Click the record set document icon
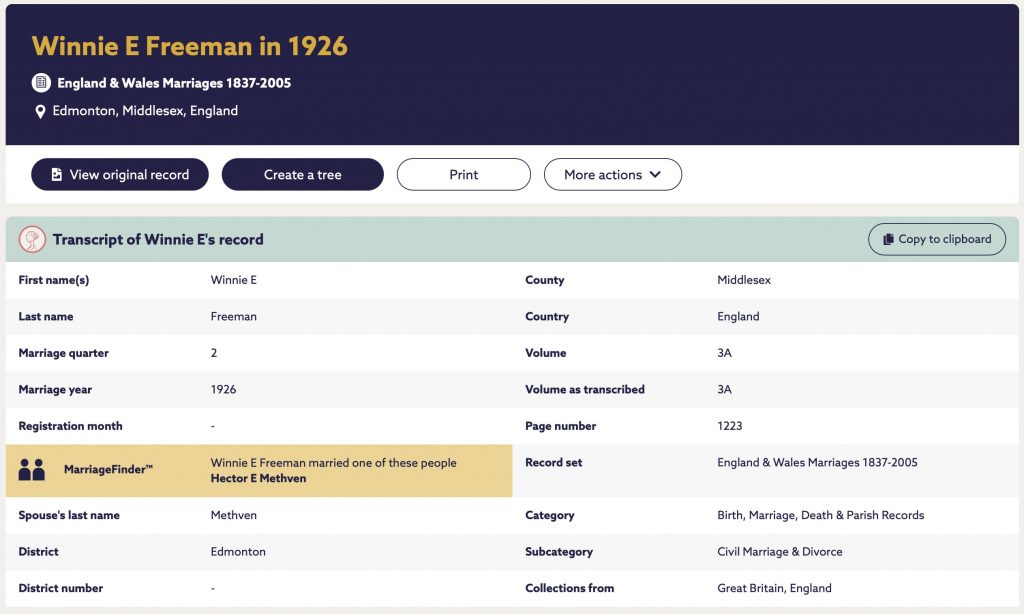Image resolution: width=1024 pixels, height=614 pixels. pyautogui.click(x=41, y=82)
